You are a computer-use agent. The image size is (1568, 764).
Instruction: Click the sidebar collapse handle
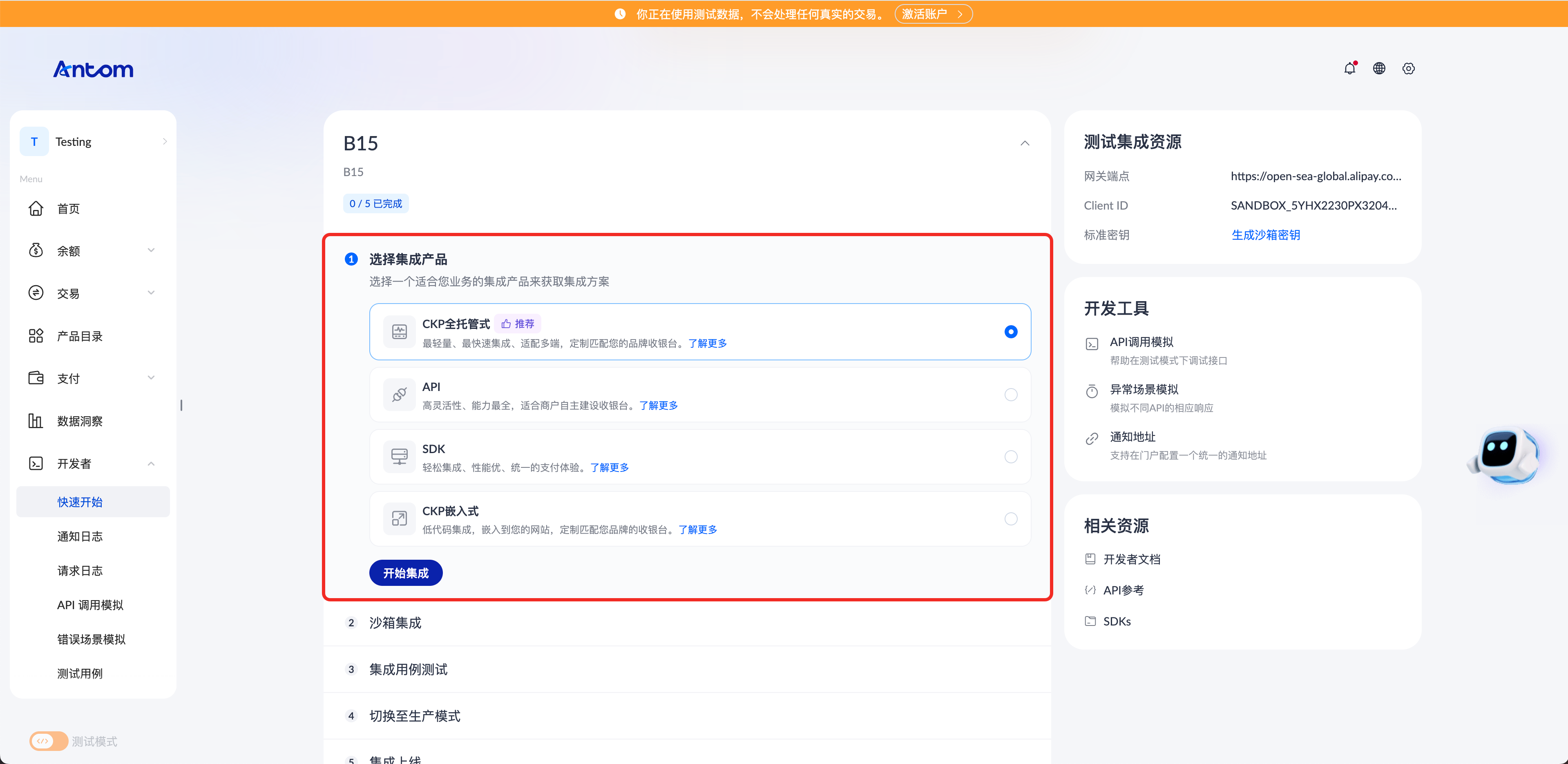coord(181,405)
